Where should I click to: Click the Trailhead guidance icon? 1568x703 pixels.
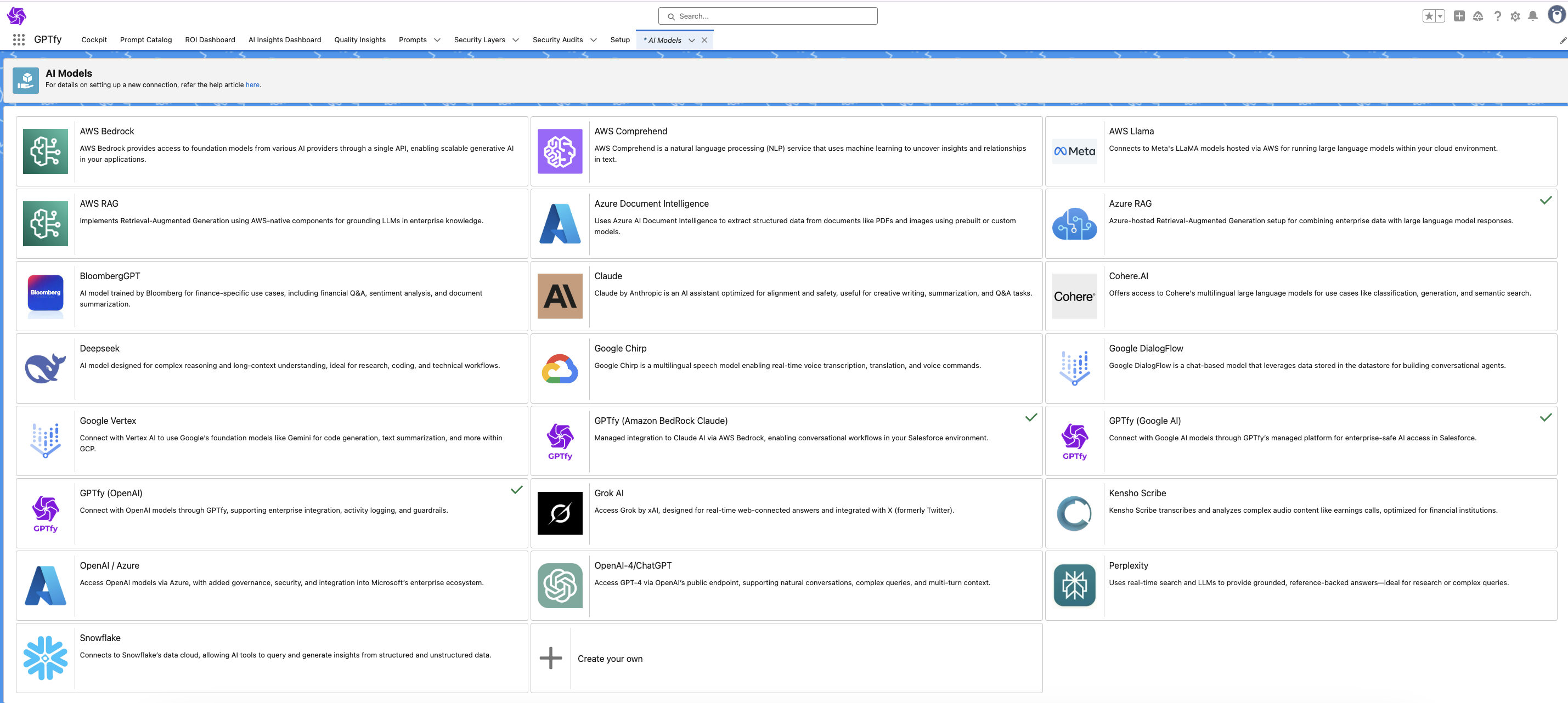pyautogui.click(x=1478, y=16)
